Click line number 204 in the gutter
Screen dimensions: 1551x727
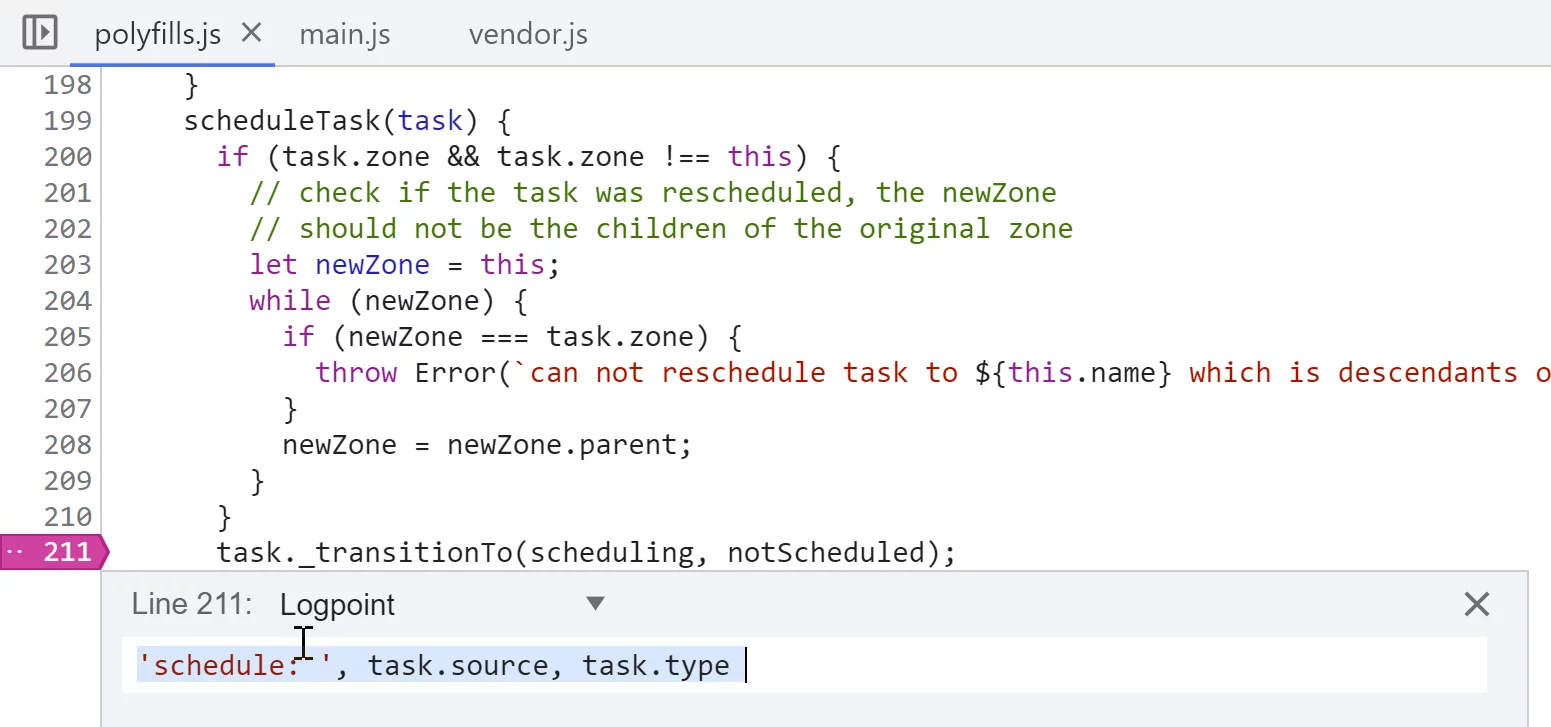67,301
